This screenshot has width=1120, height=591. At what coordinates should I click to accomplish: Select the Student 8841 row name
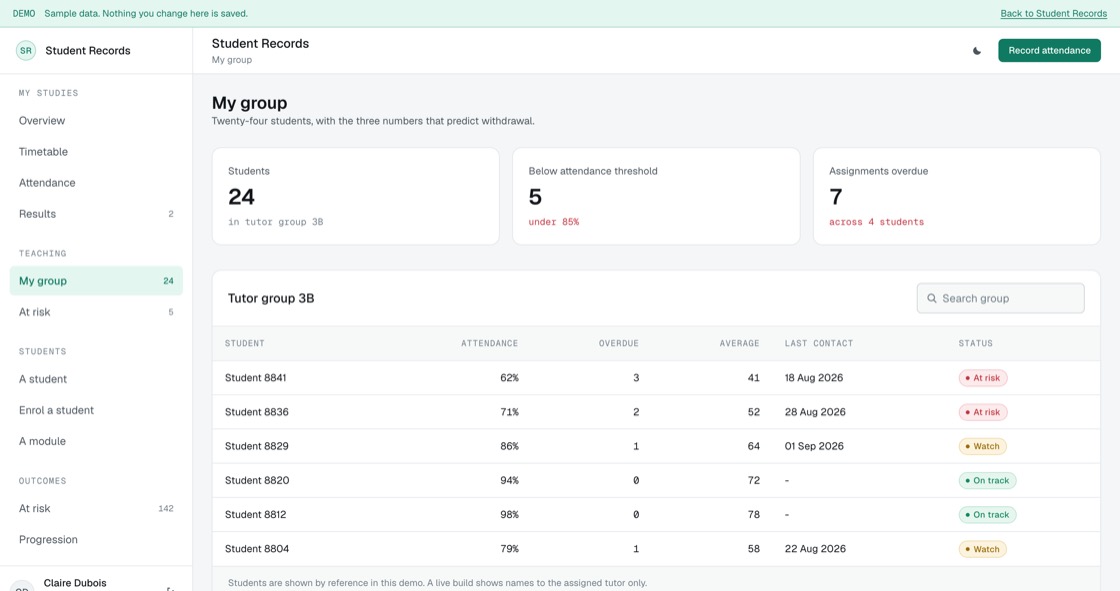[256, 378]
